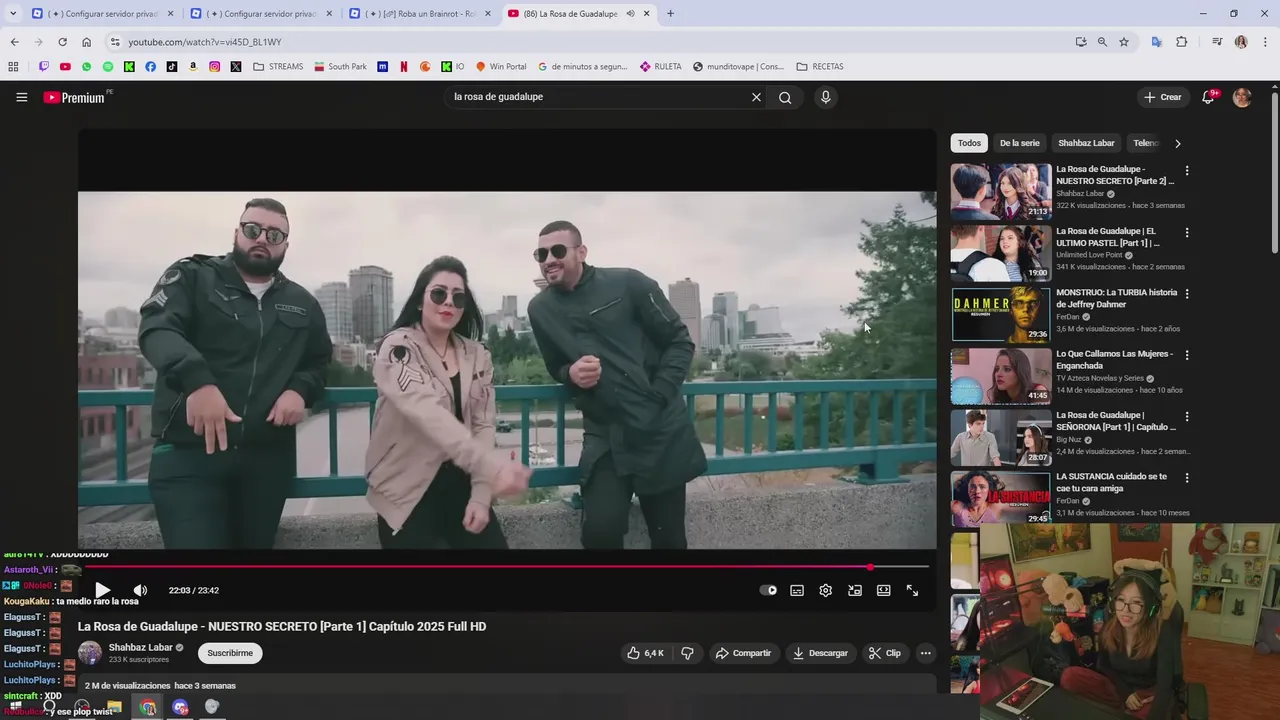The height and width of the screenshot is (720, 1280).
Task: Go back in the browser
Action: (14, 42)
